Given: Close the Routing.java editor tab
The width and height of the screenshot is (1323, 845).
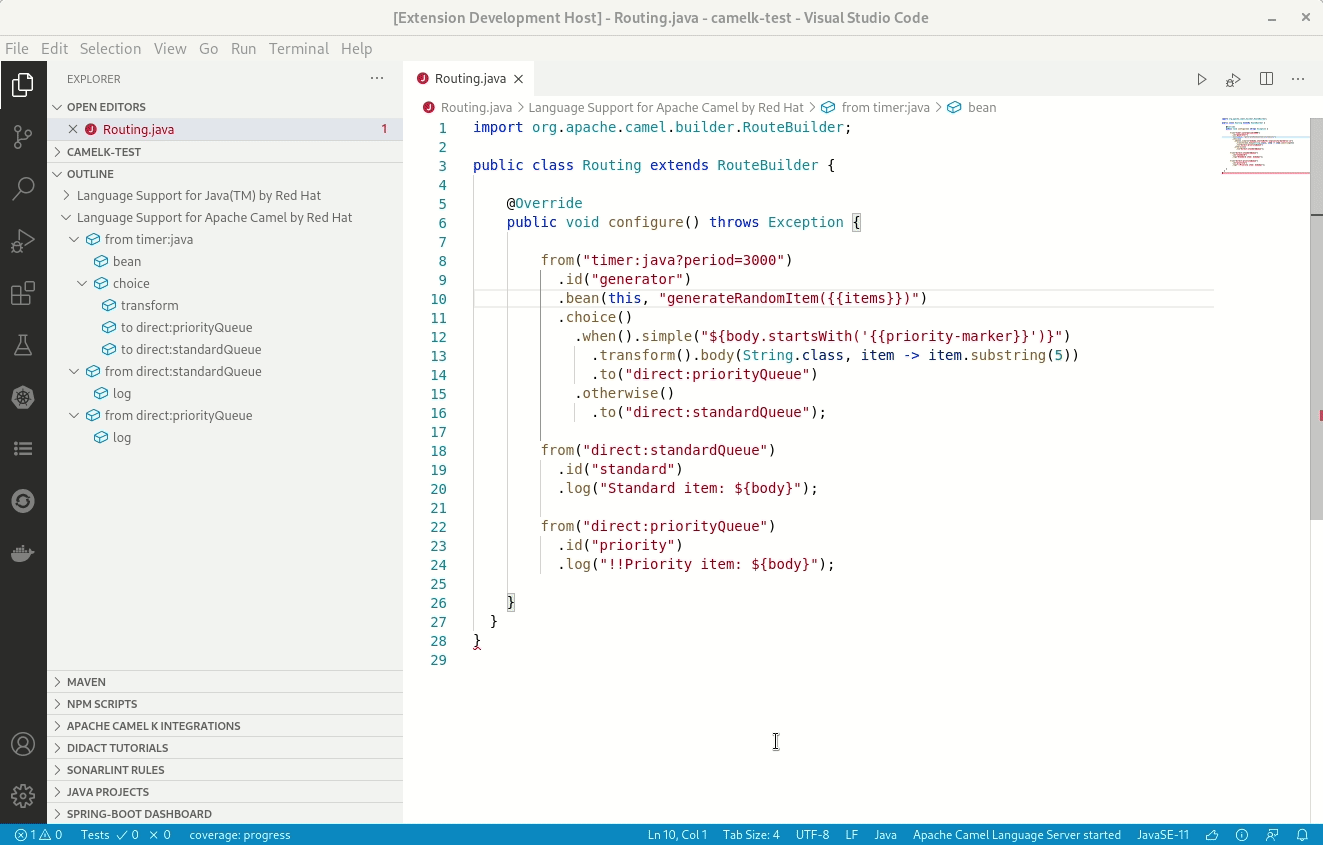Looking at the screenshot, I should [x=518, y=79].
